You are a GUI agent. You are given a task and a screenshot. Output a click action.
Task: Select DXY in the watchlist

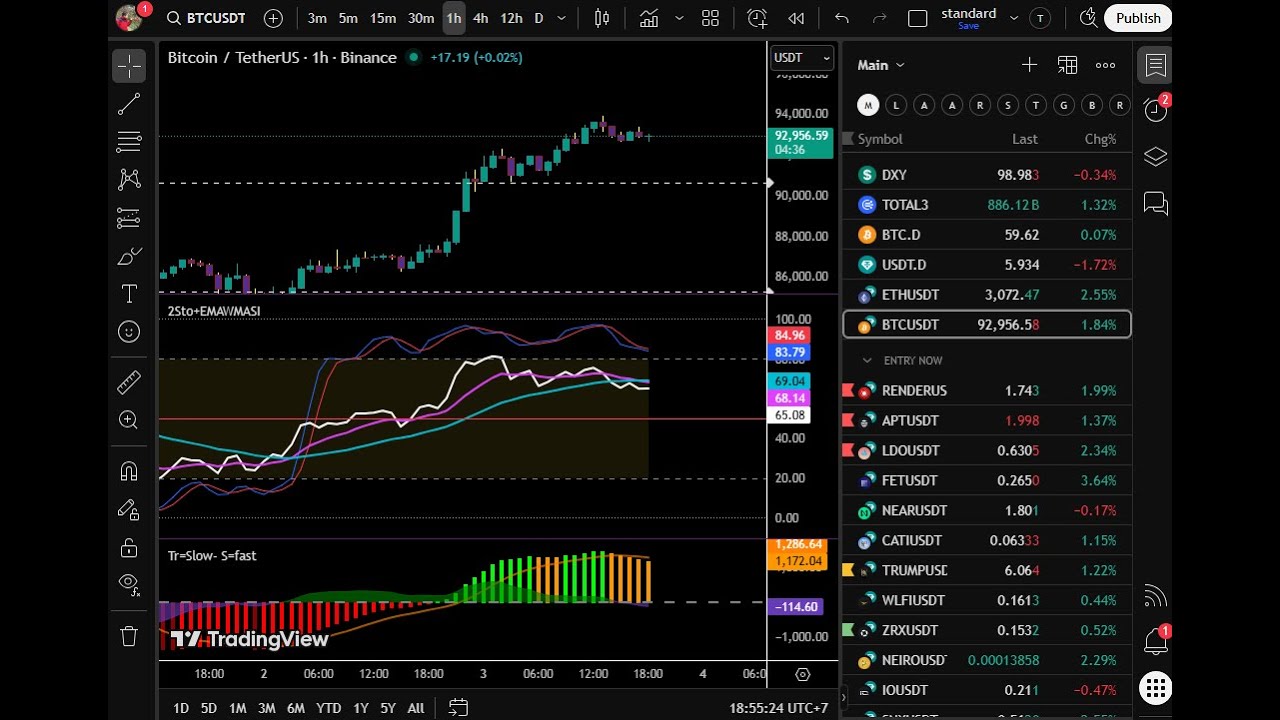987,175
